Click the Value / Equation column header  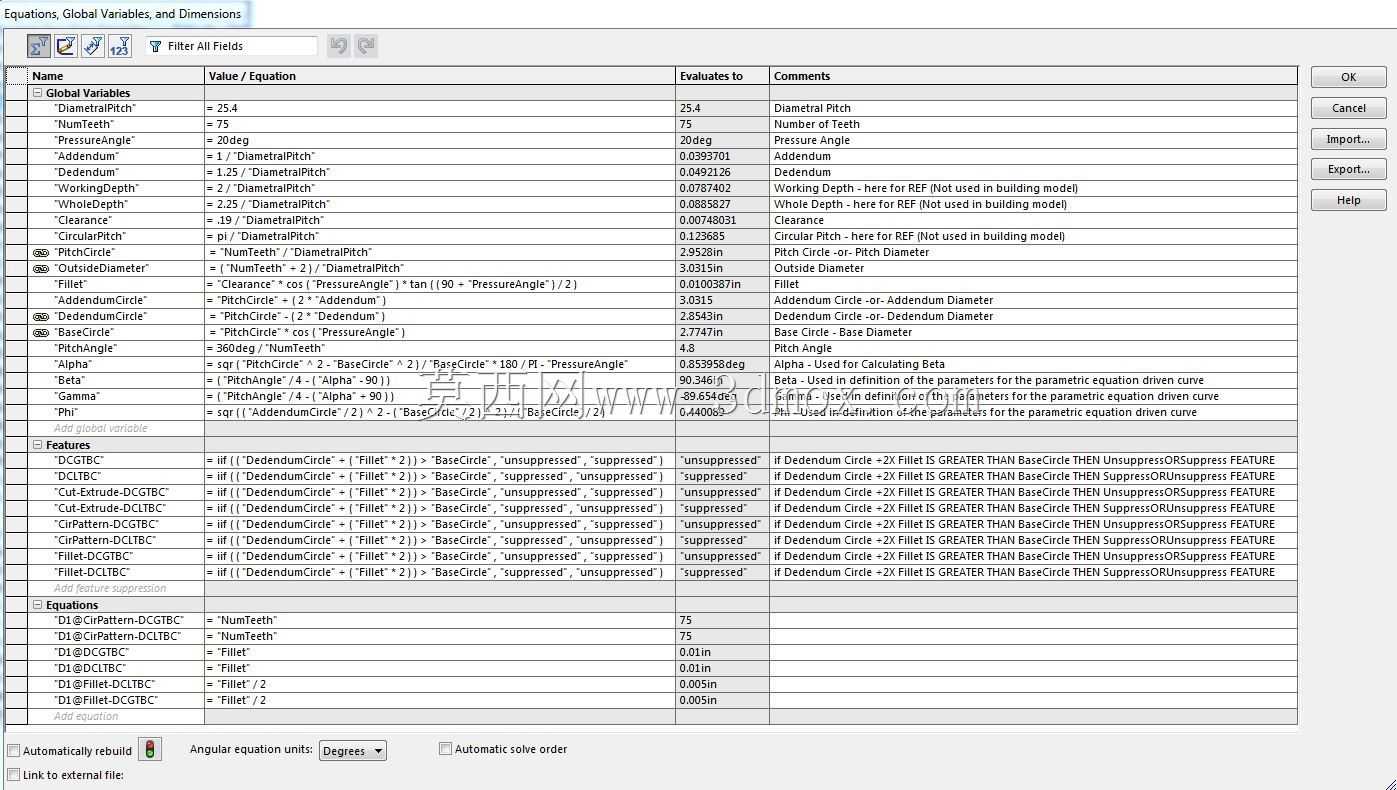(x=440, y=76)
